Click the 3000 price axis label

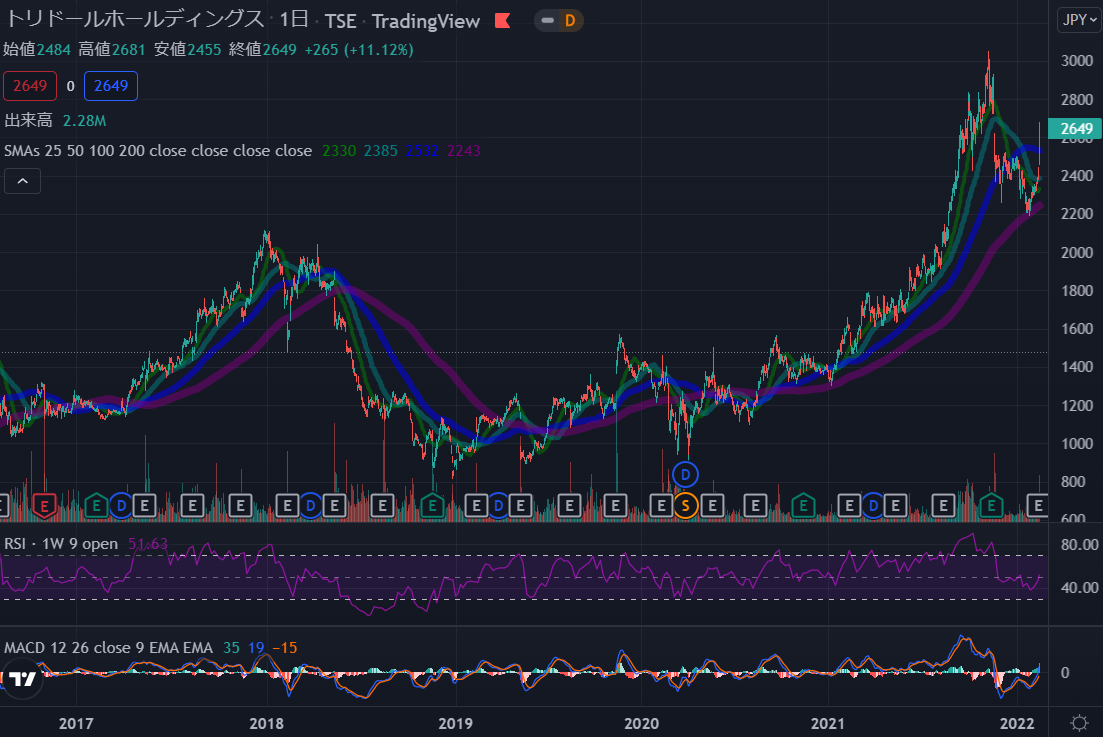coord(1076,60)
